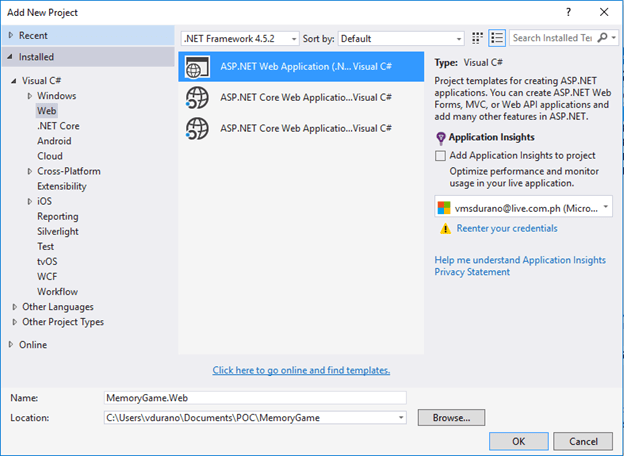Open the Privacy Statement link

(472, 272)
